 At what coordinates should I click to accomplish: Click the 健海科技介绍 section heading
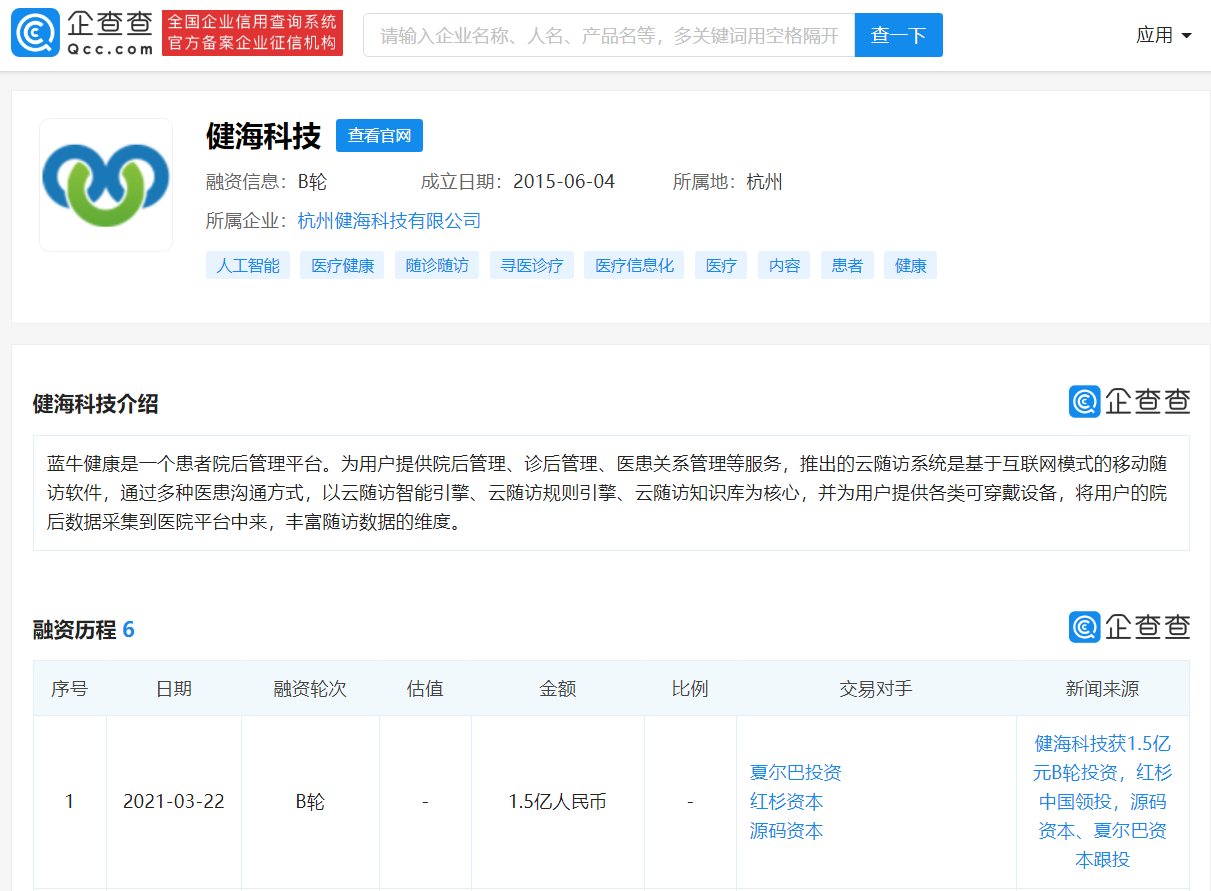[x=96, y=404]
